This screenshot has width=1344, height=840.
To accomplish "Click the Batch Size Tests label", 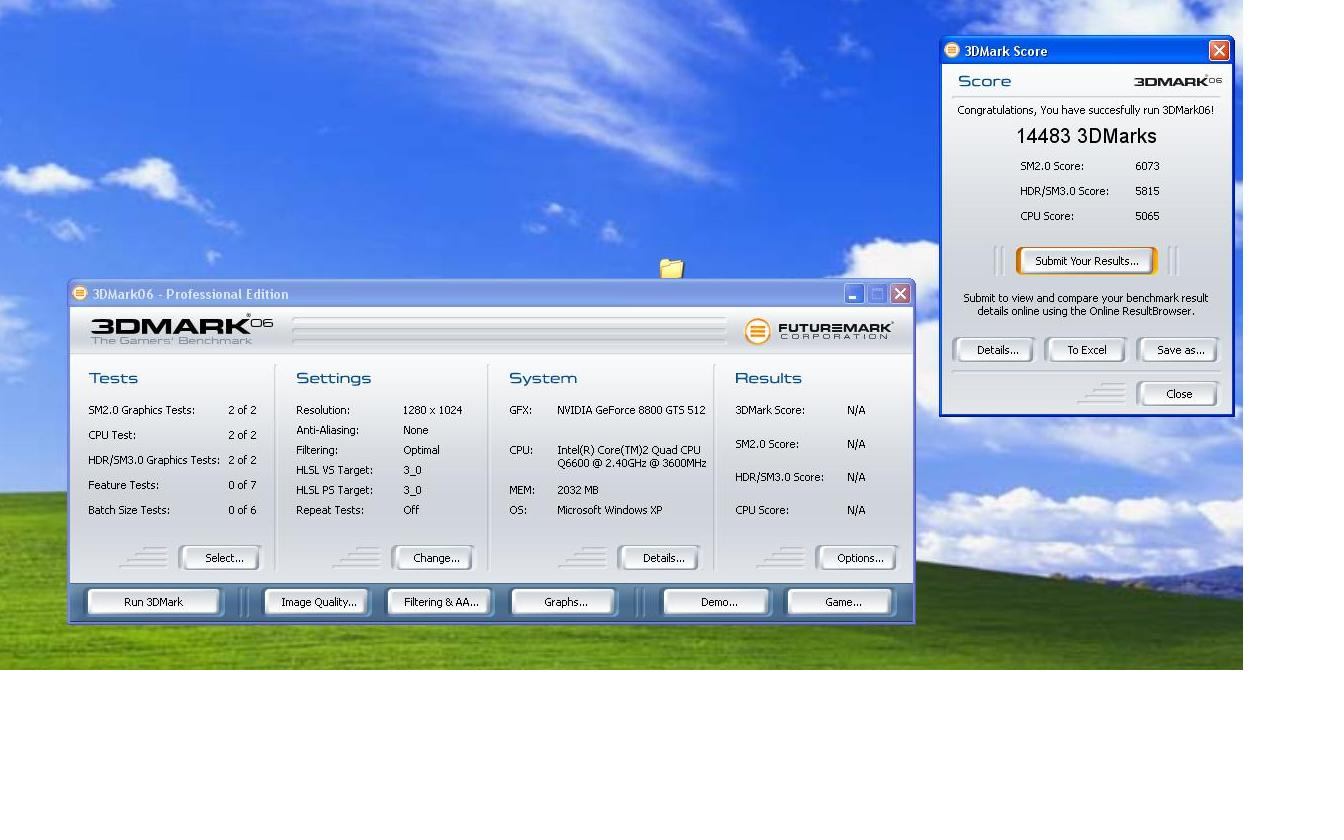I will [129, 510].
